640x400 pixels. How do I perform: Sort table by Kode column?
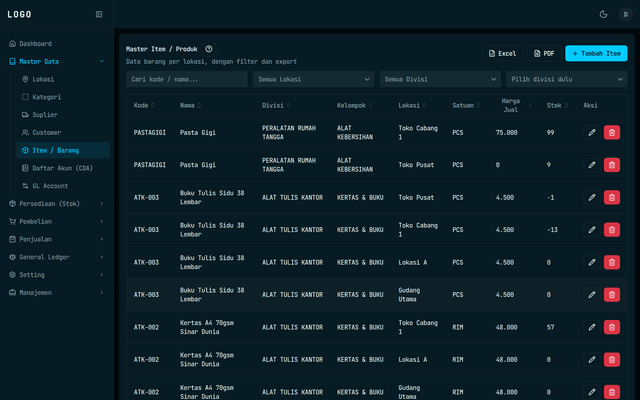point(144,105)
